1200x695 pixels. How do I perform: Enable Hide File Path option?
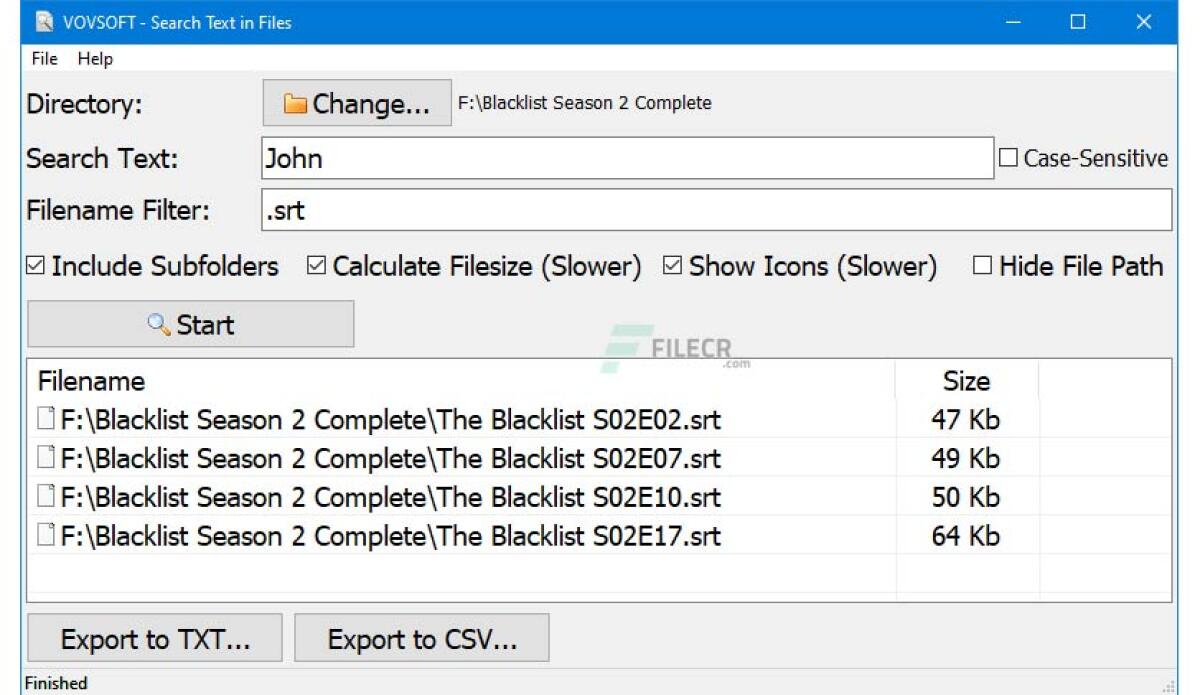(x=982, y=265)
